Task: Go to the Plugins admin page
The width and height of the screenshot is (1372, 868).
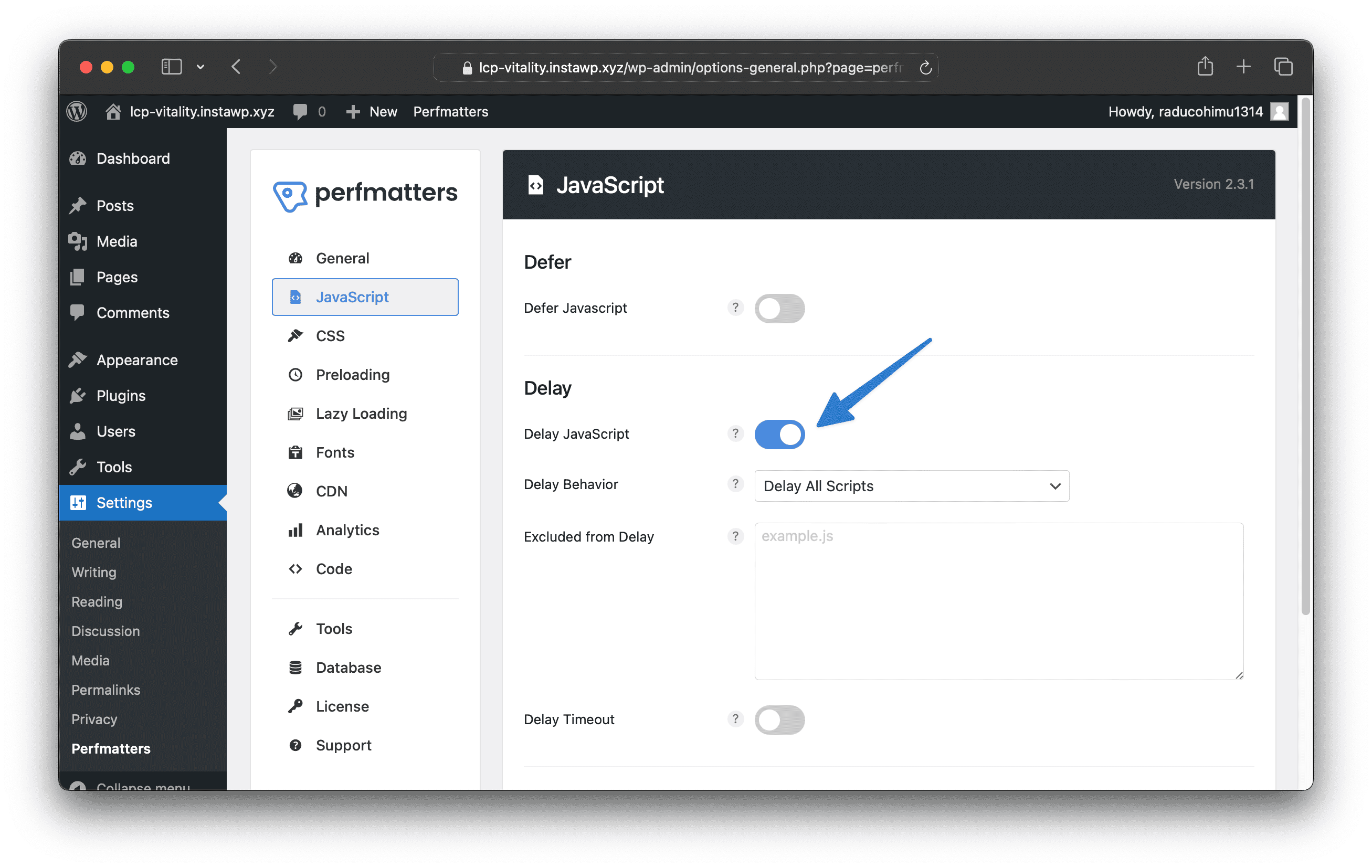Action: point(121,396)
